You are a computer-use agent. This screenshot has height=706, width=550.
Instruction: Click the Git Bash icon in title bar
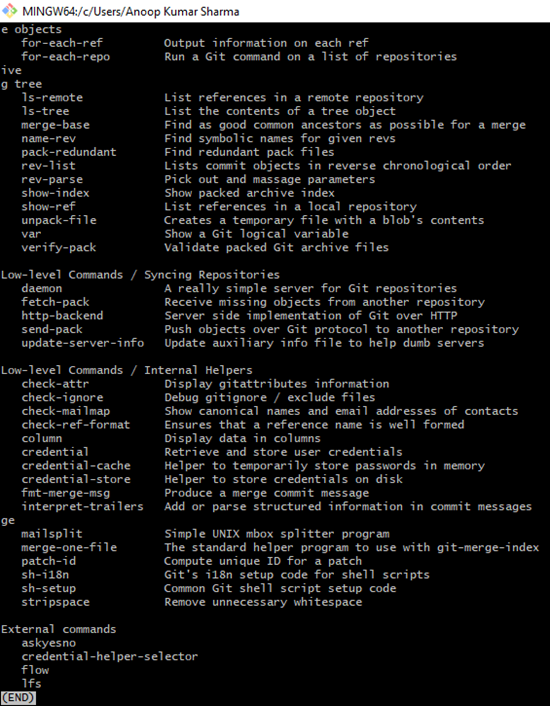click(10, 10)
